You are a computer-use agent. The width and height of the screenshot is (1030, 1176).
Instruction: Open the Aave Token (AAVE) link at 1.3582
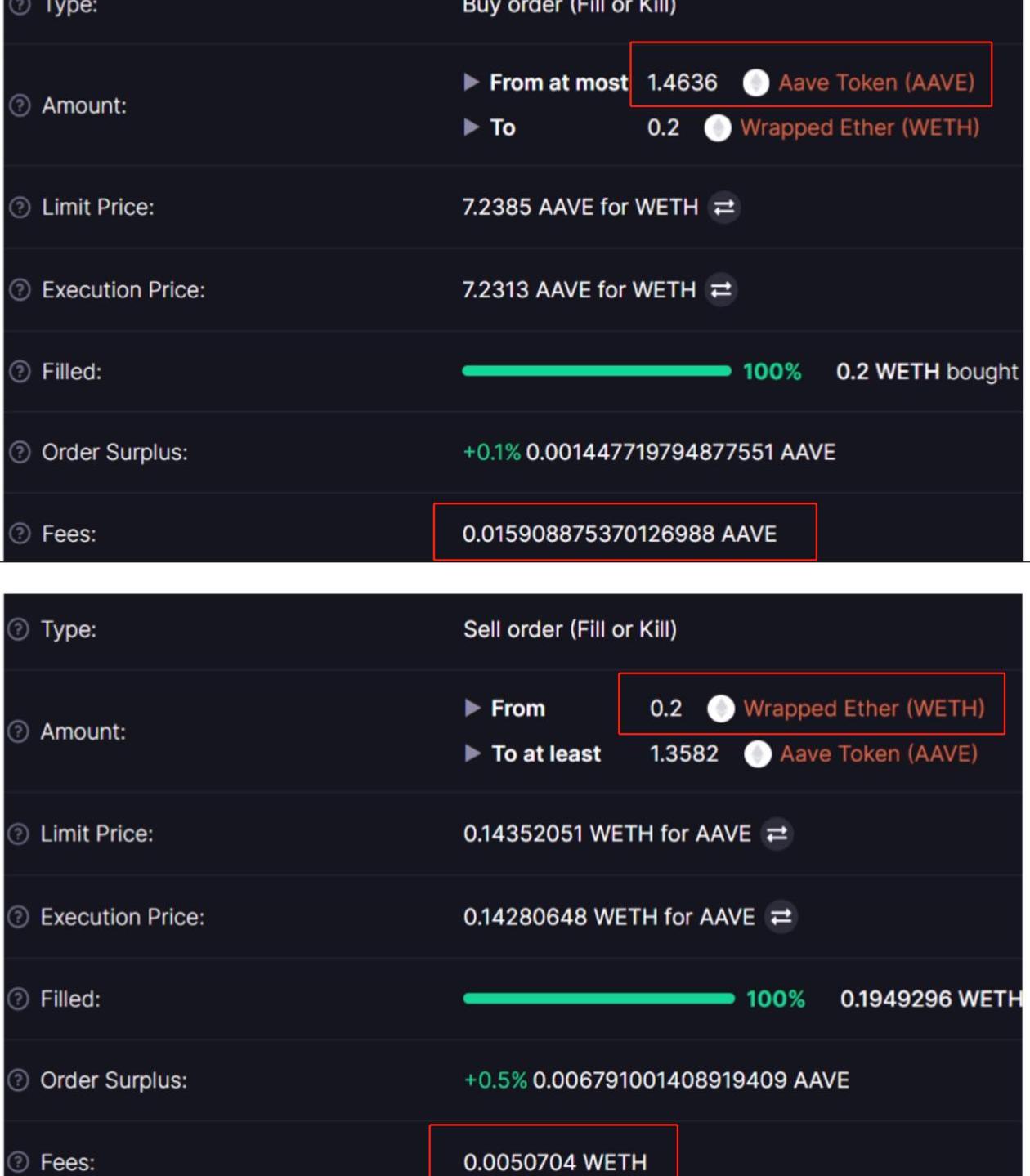878,753
